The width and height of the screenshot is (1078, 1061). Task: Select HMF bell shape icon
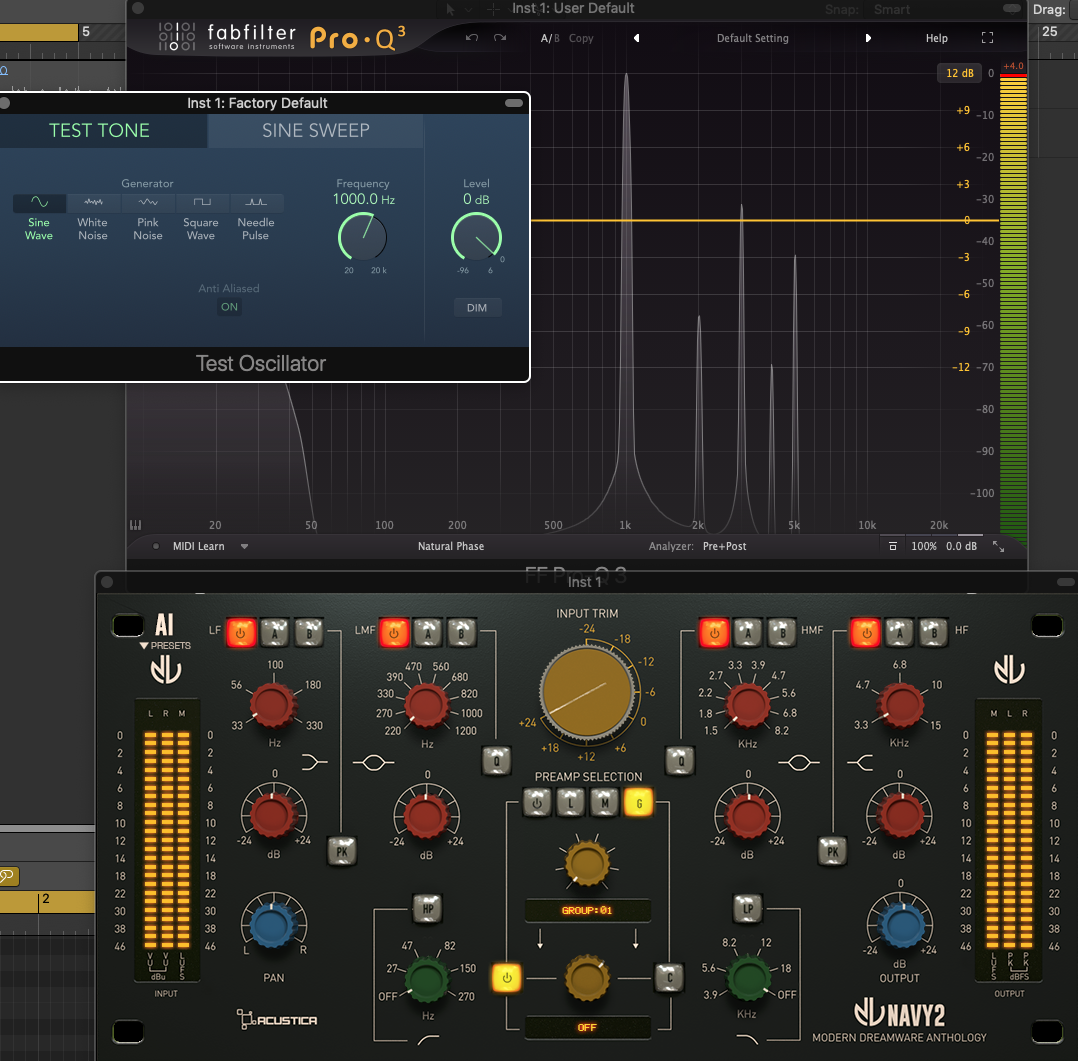(x=799, y=763)
